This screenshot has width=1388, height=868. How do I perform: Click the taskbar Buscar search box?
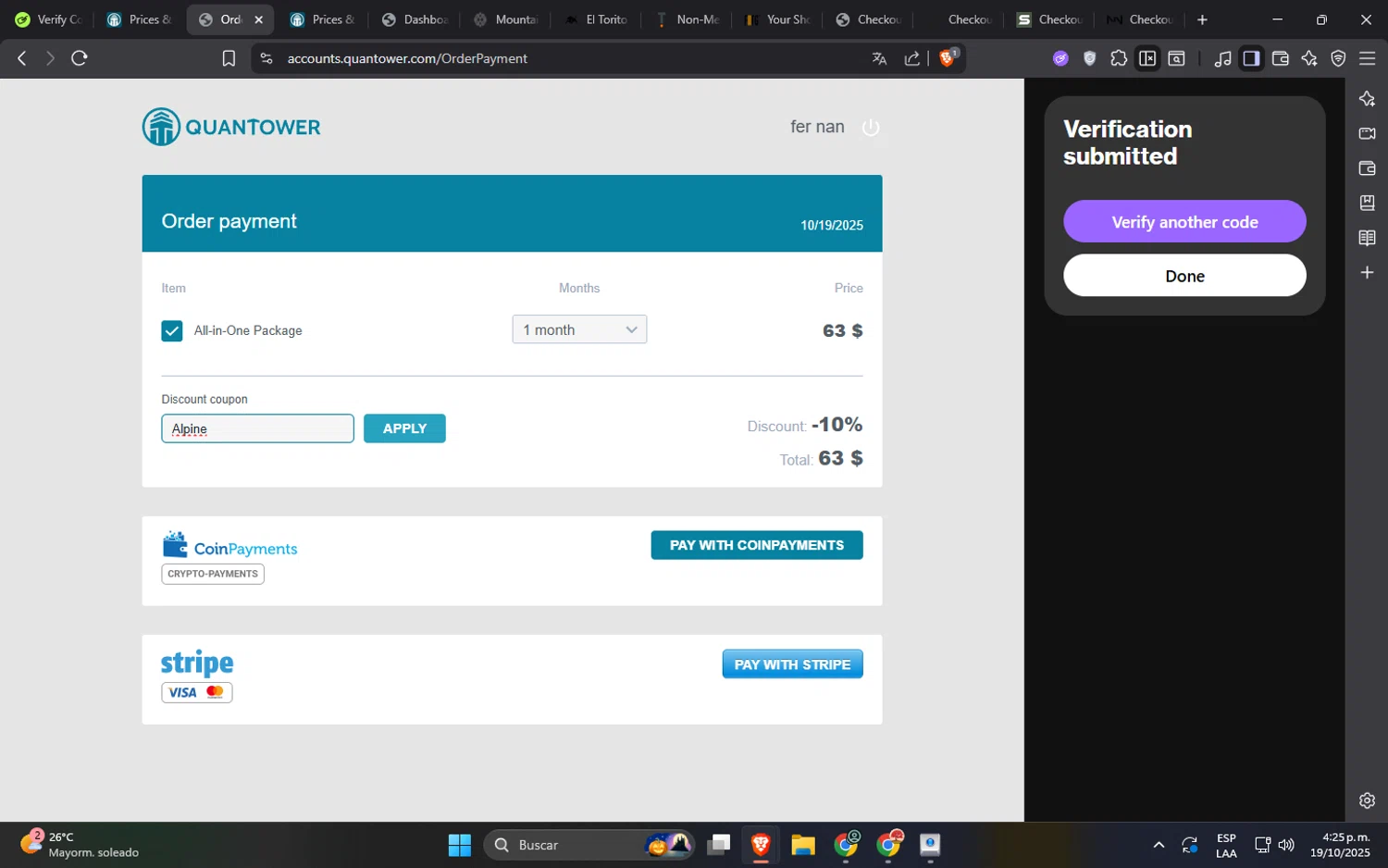(589, 845)
